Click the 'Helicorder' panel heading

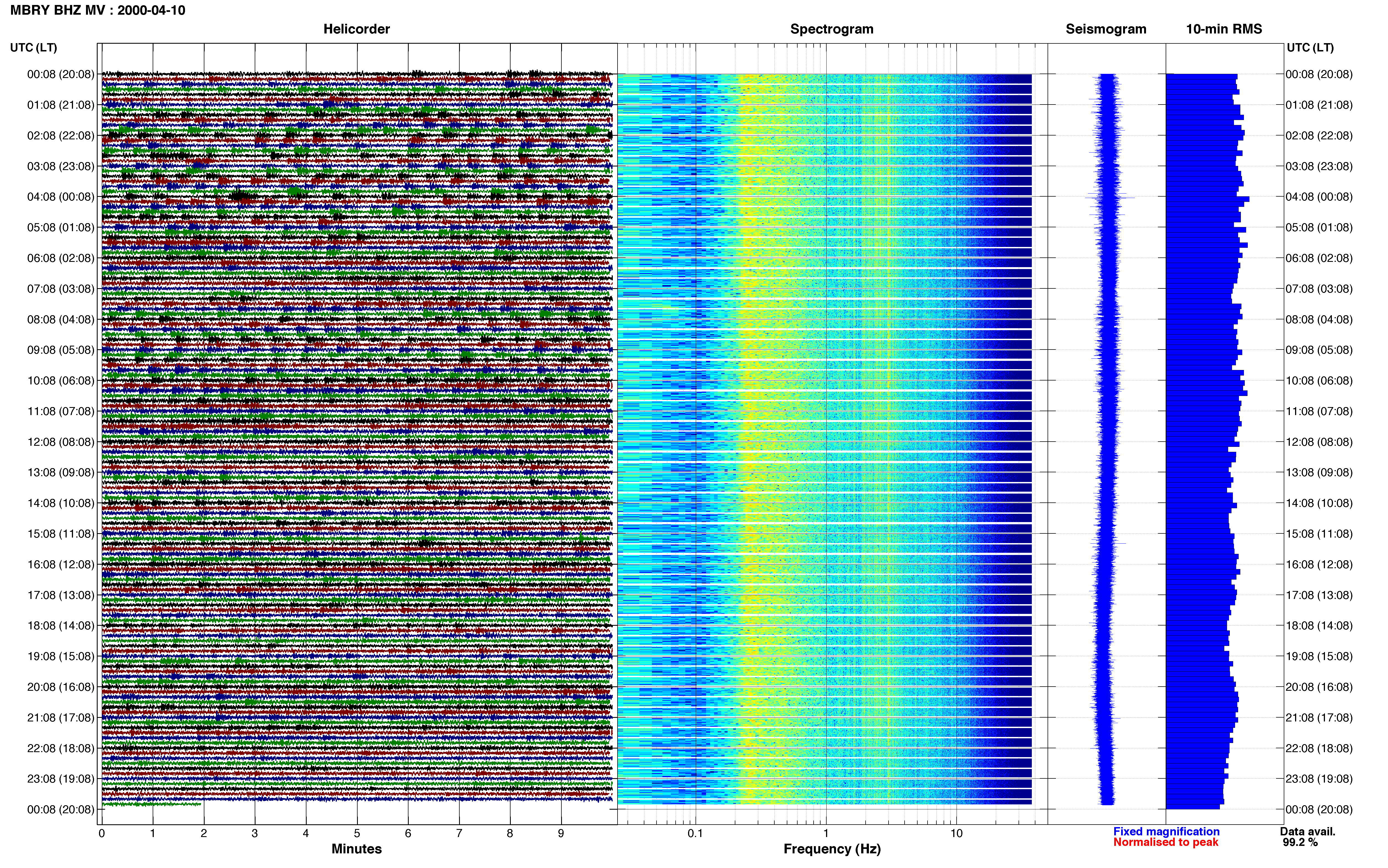356,29
